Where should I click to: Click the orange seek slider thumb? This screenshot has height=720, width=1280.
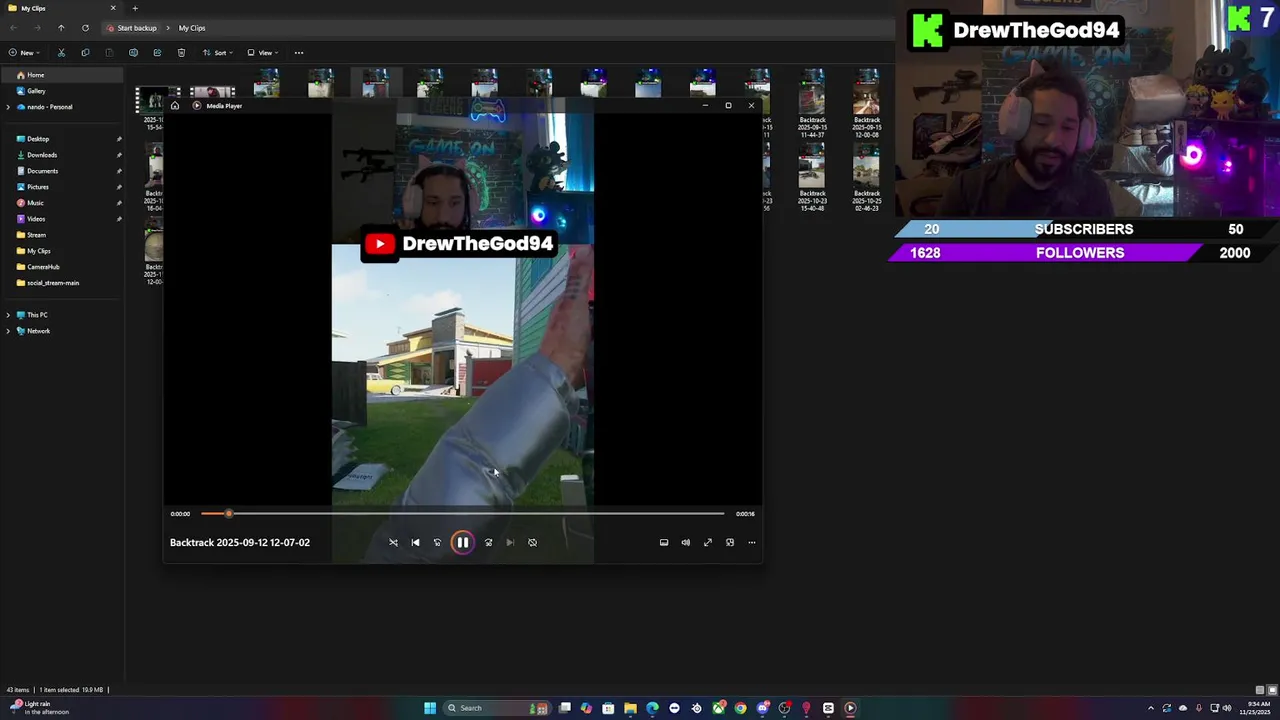tap(229, 514)
